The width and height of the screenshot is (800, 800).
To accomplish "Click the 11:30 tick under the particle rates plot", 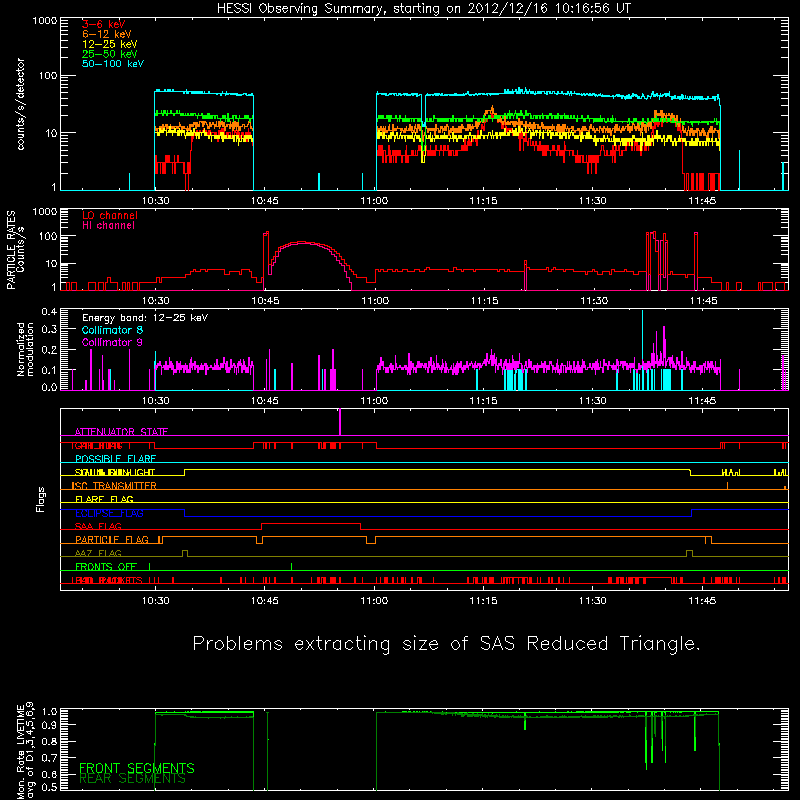I will click(594, 301).
